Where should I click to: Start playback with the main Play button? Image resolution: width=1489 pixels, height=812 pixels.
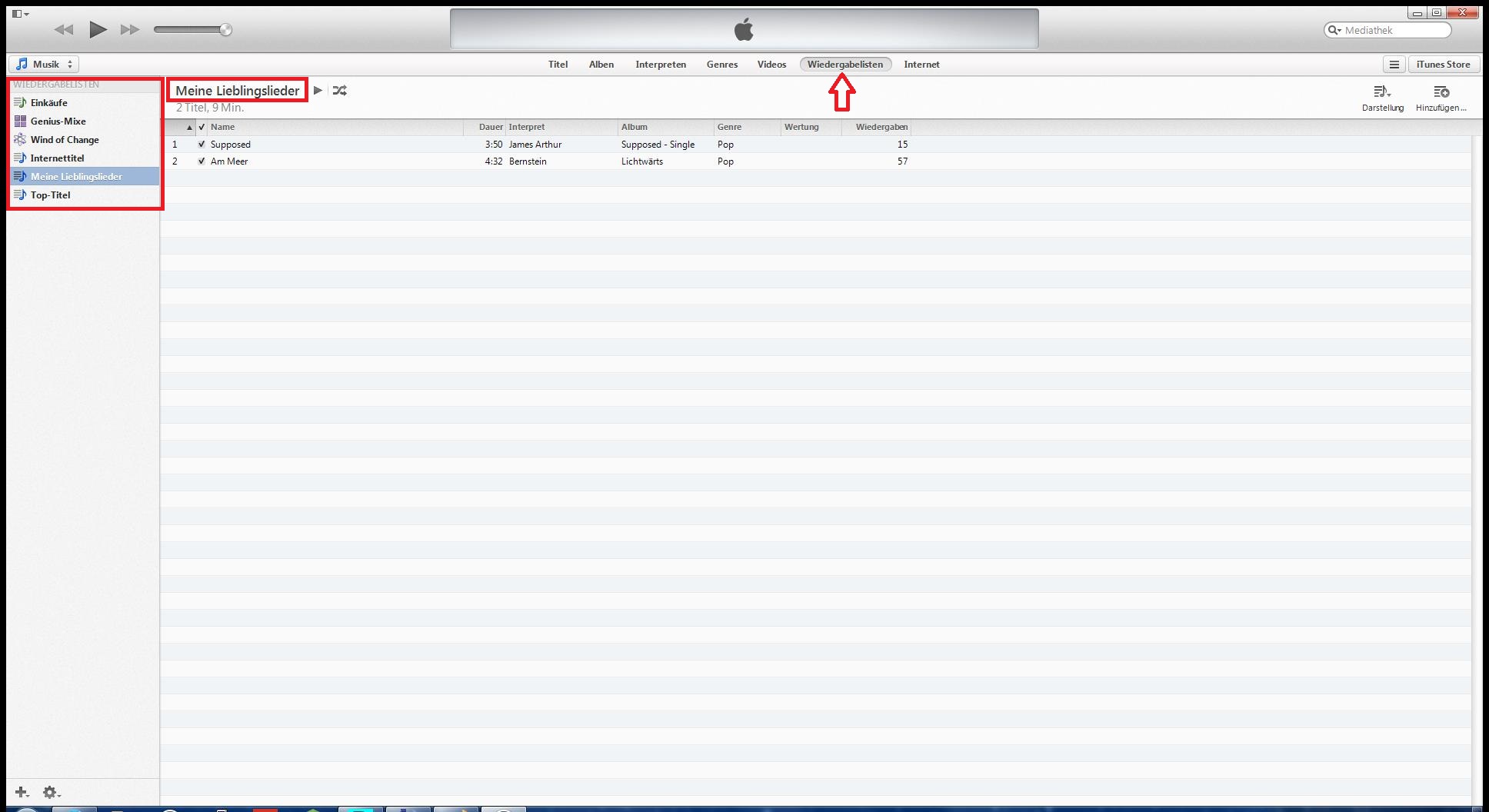coord(98,30)
